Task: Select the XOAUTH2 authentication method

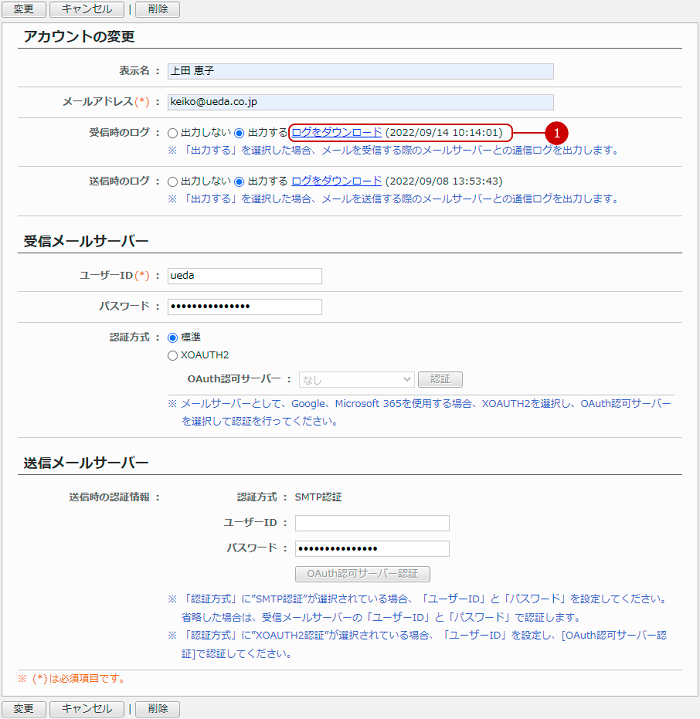Action: pos(172,355)
